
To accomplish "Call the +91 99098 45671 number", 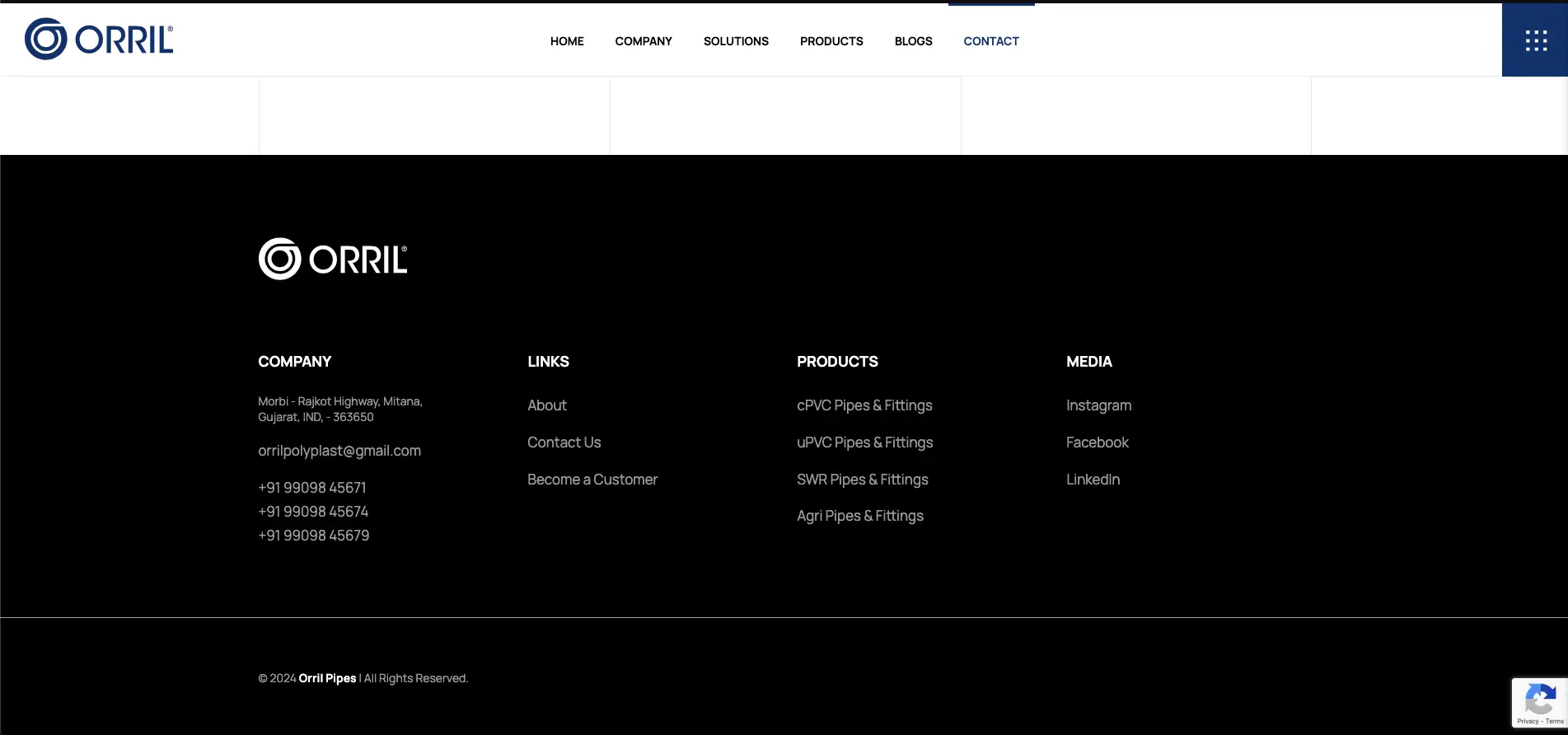I will [x=312, y=488].
